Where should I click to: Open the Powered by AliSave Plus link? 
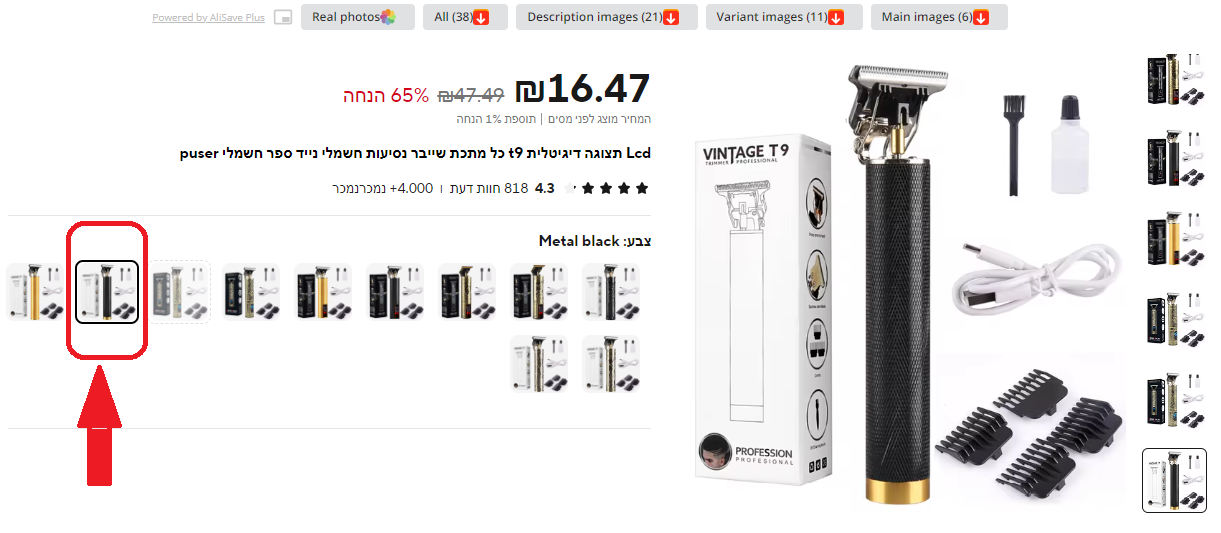[x=208, y=18]
